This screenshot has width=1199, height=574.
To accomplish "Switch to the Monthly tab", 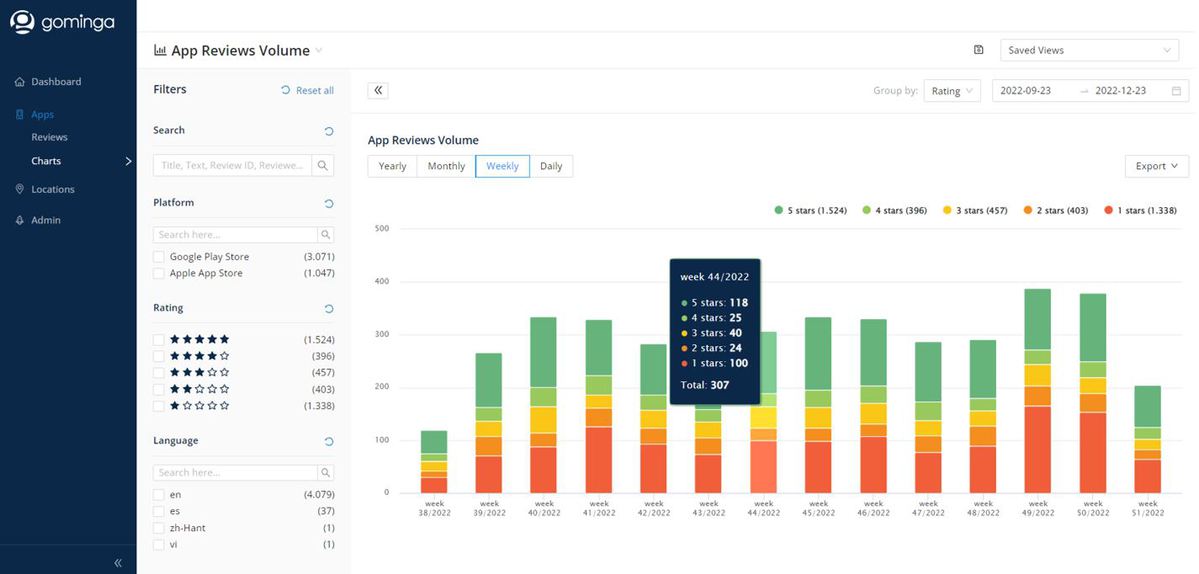I will pos(446,166).
